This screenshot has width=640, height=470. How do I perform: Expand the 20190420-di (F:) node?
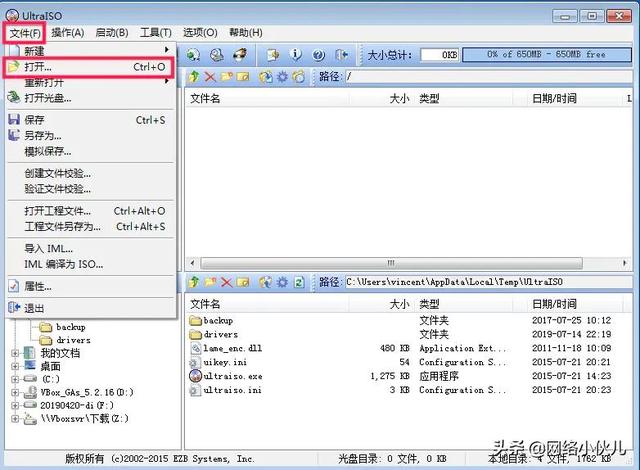click(15, 406)
